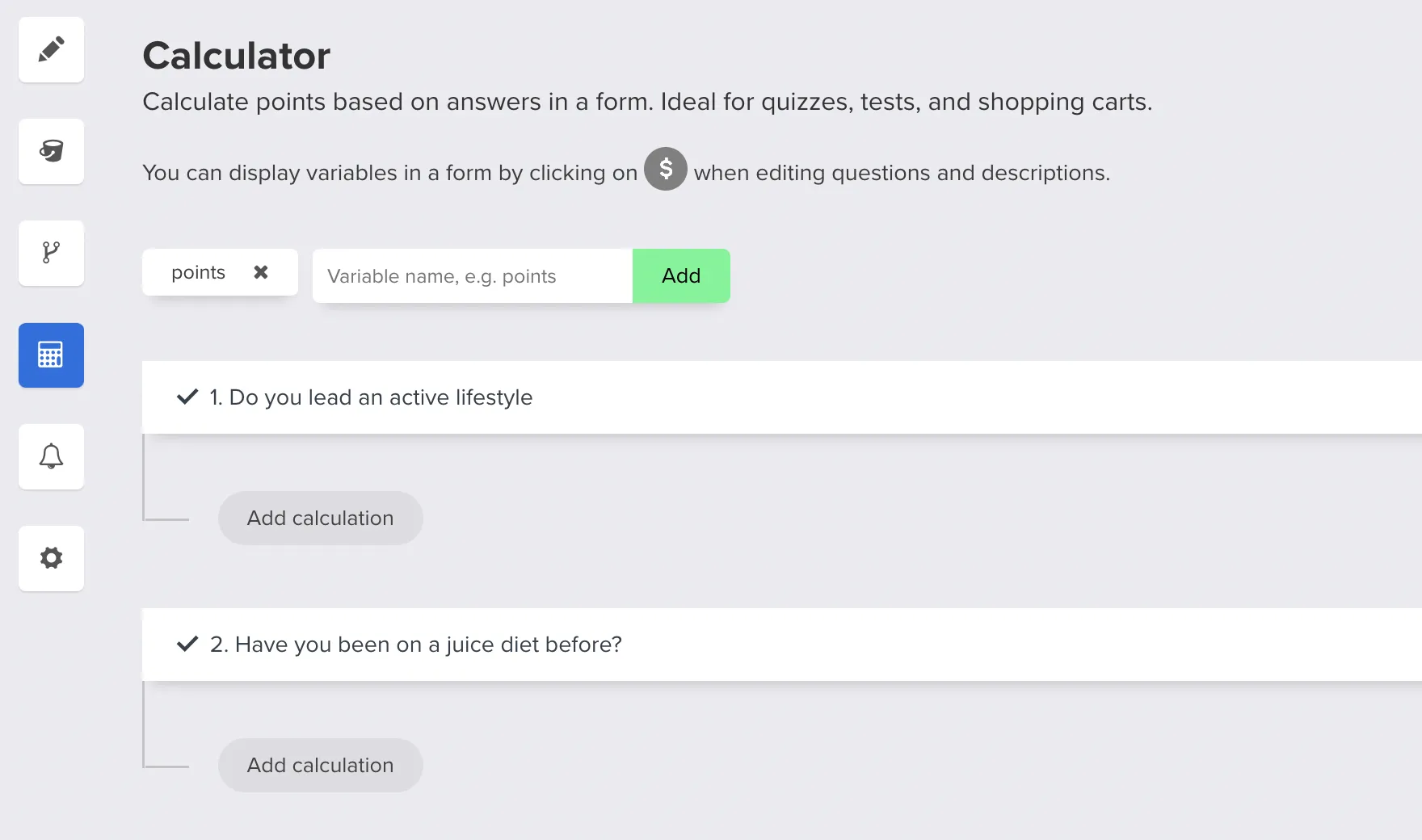Click the question 1 title text

pyautogui.click(x=372, y=397)
